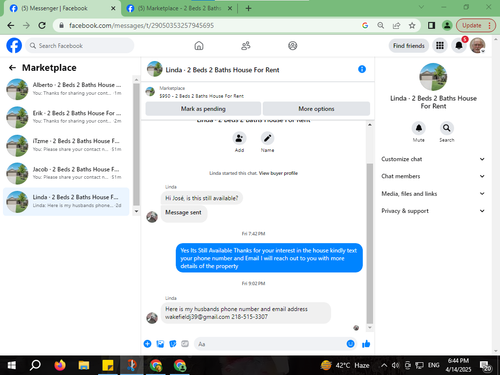Search in conversation with the magnifier icon
The image size is (500, 375).
point(447,128)
